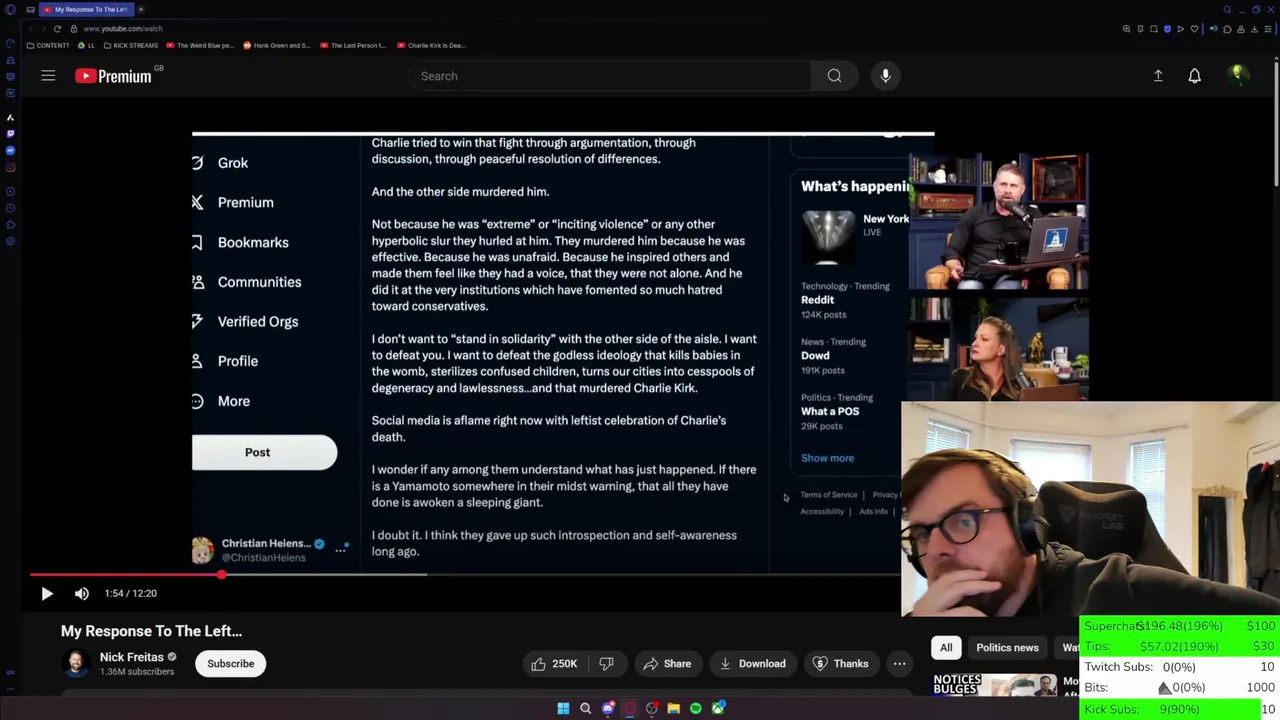Play the video with the play button

(47, 593)
